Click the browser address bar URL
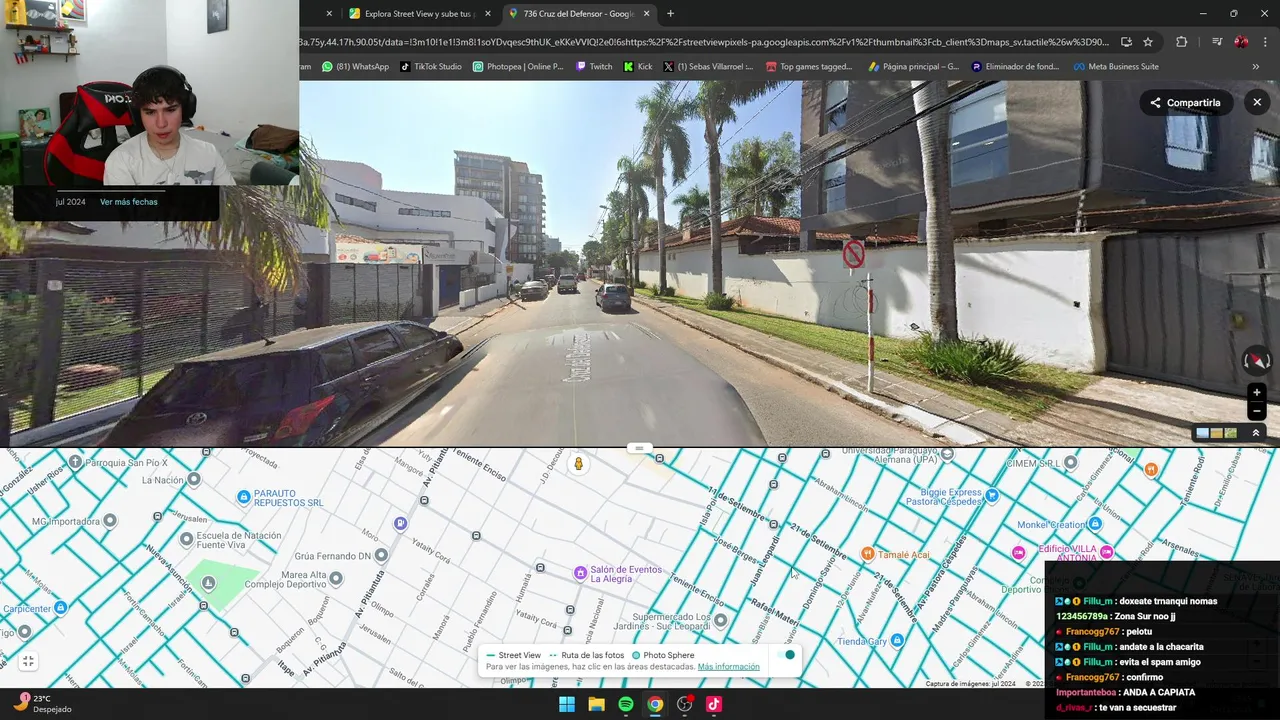 [703, 42]
